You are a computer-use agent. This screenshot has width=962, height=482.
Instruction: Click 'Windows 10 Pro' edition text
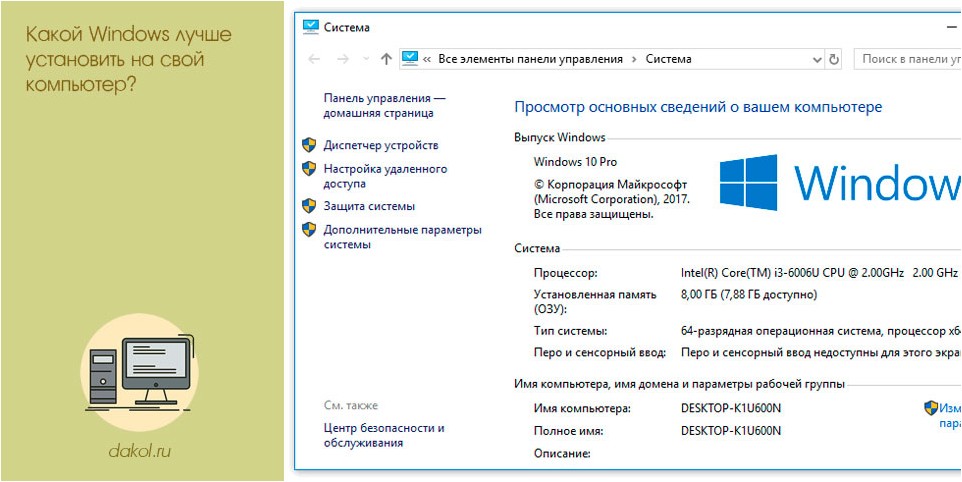pyautogui.click(x=575, y=162)
